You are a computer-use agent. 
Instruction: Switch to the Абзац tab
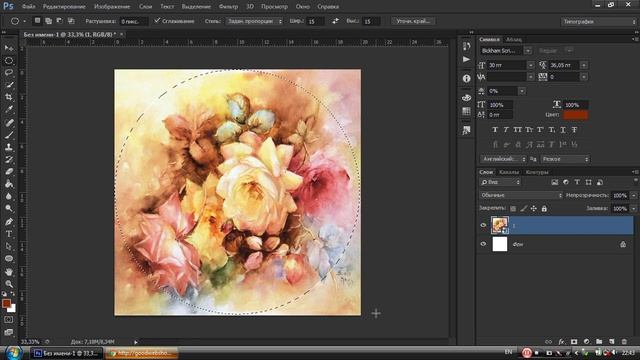tap(513, 40)
